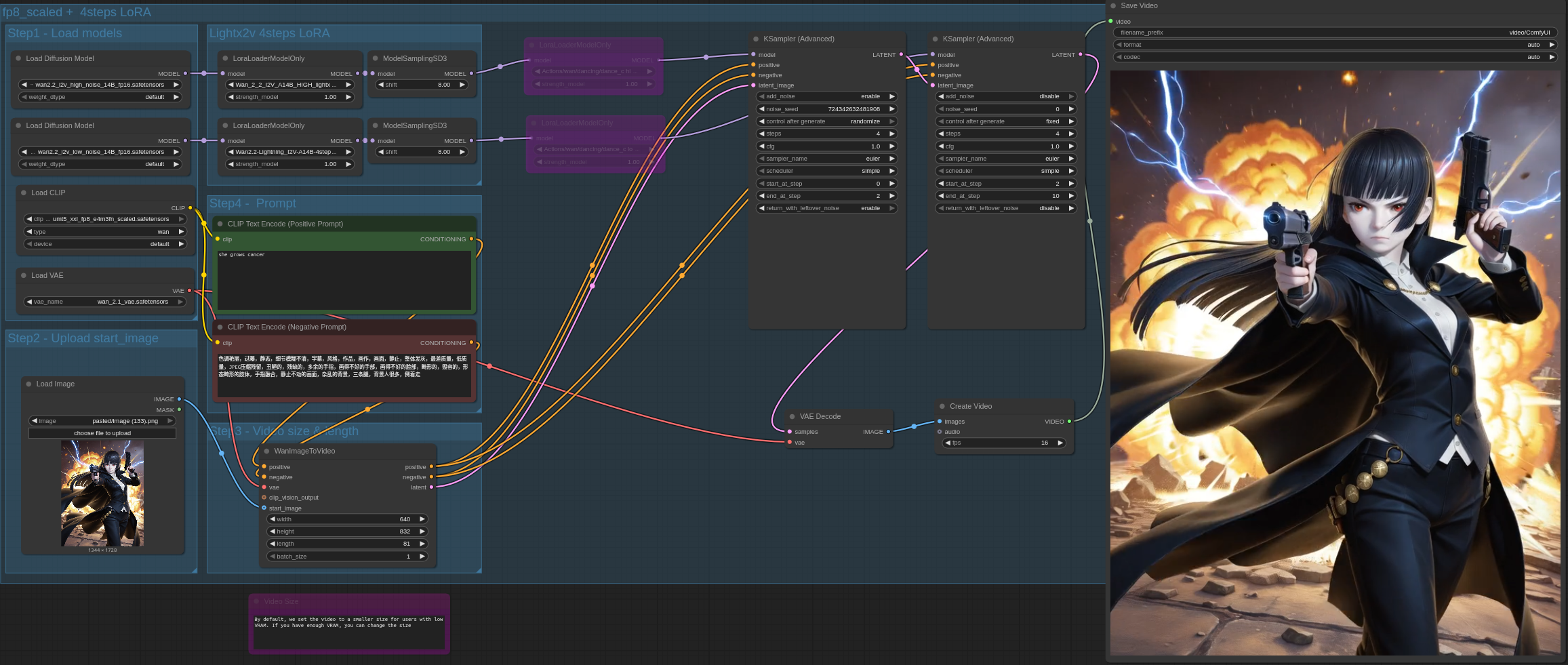Increase the batch_size value with its right arrow
Viewport: 1568px width, 665px height.
pyautogui.click(x=422, y=557)
